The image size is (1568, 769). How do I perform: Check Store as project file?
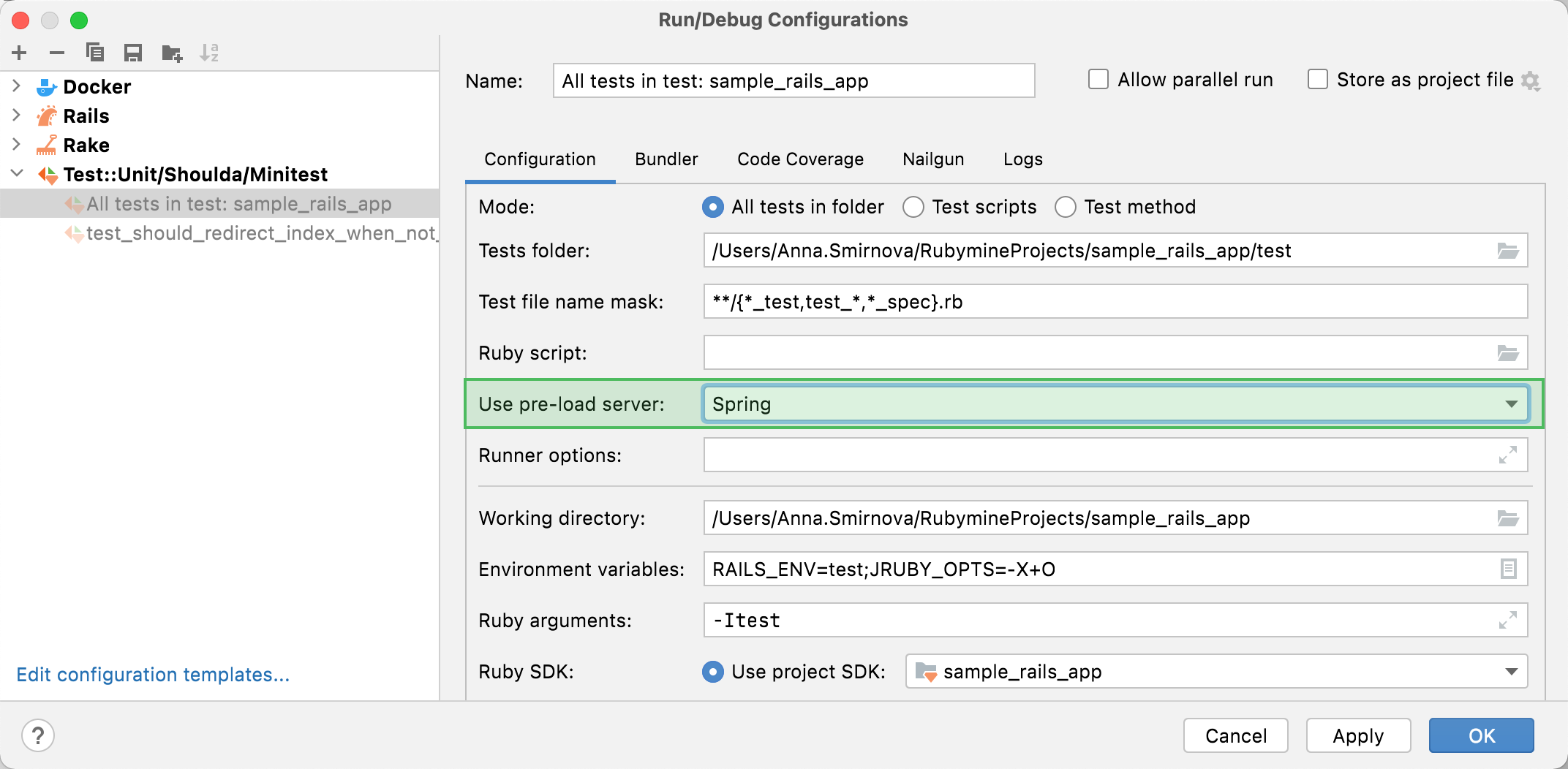click(x=1318, y=79)
